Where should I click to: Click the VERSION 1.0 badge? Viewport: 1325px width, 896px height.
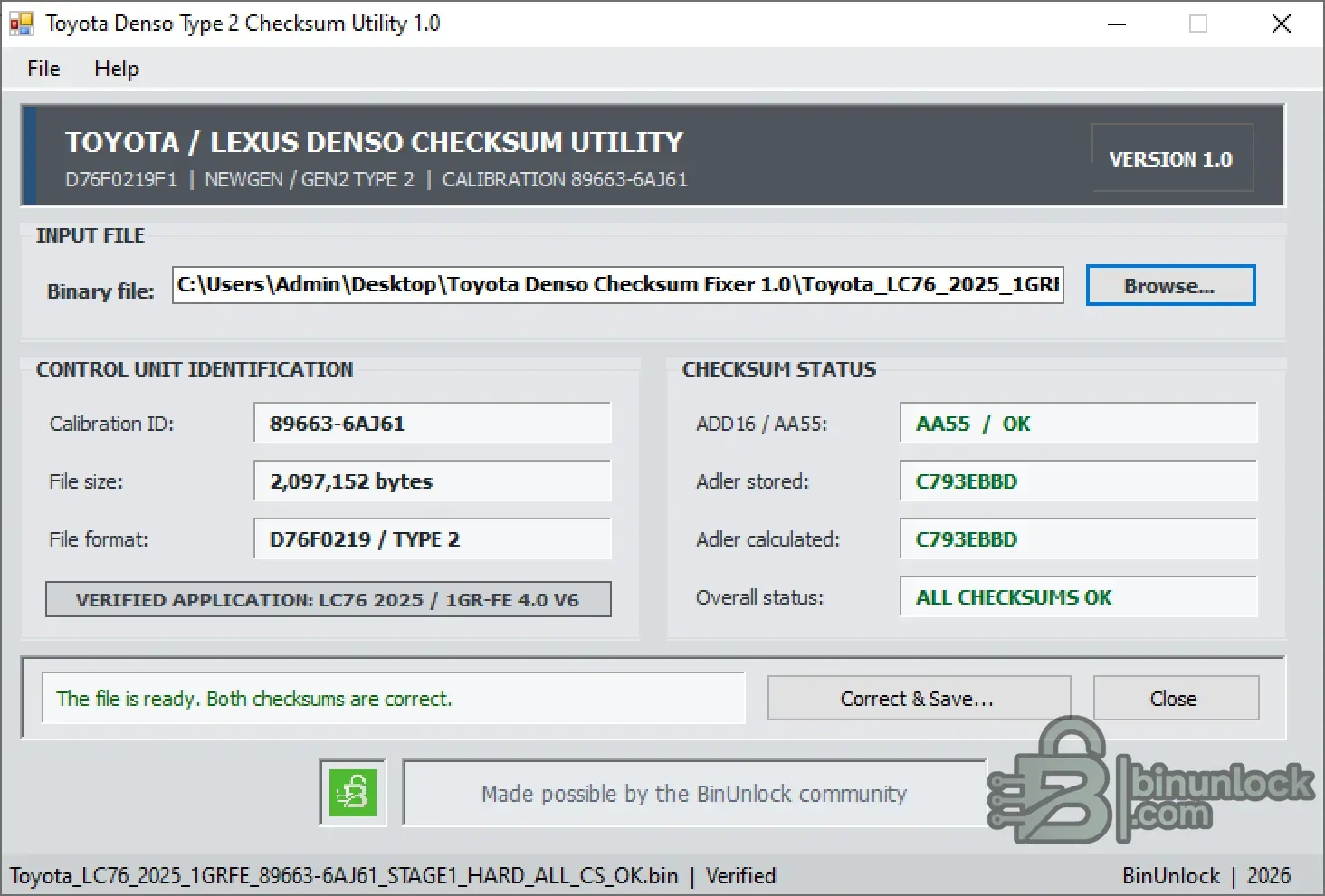(x=1172, y=159)
